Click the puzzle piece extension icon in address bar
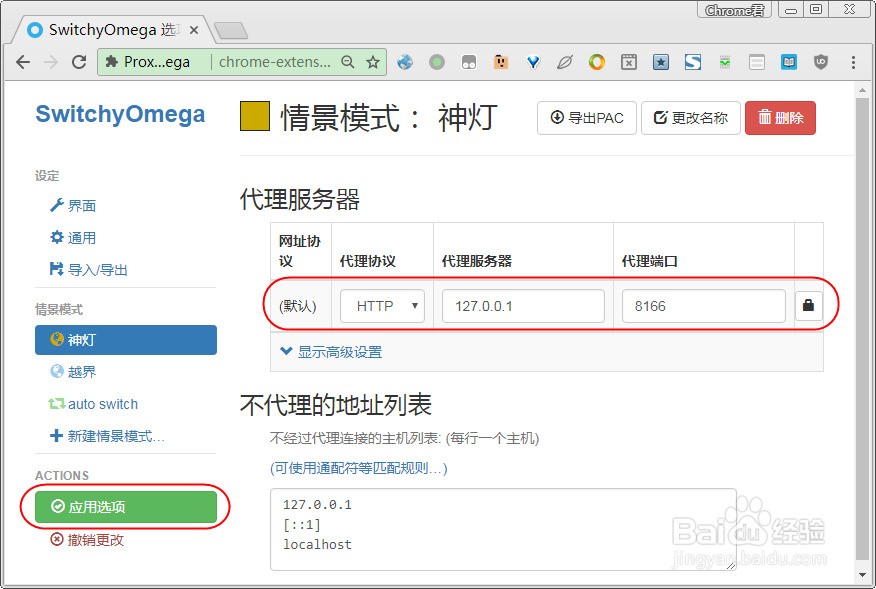This screenshot has width=876, height=589. pyautogui.click(x=112, y=61)
